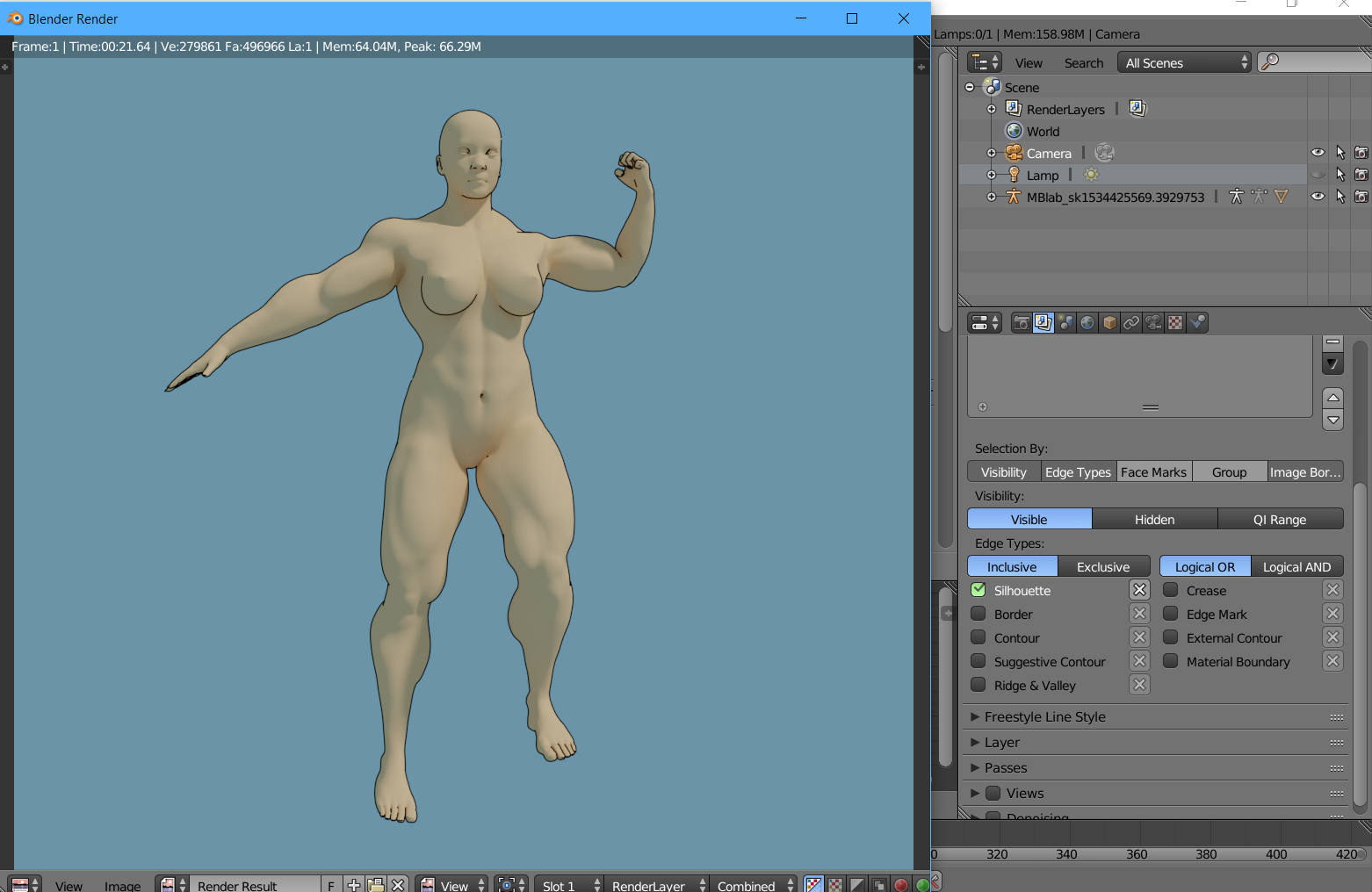Click the Scene properties tab icon
This screenshot has height=892, width=1372.
[x=1065, y=323]
